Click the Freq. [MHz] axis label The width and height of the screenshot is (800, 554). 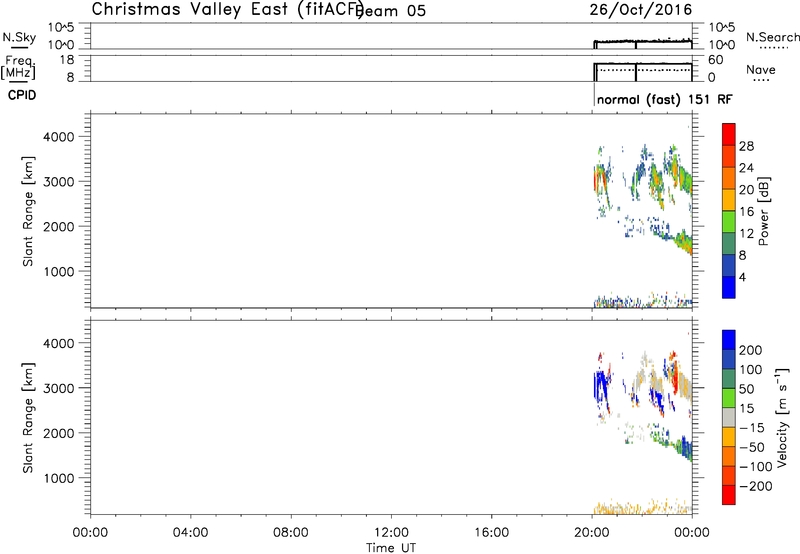tap(18, 67)
